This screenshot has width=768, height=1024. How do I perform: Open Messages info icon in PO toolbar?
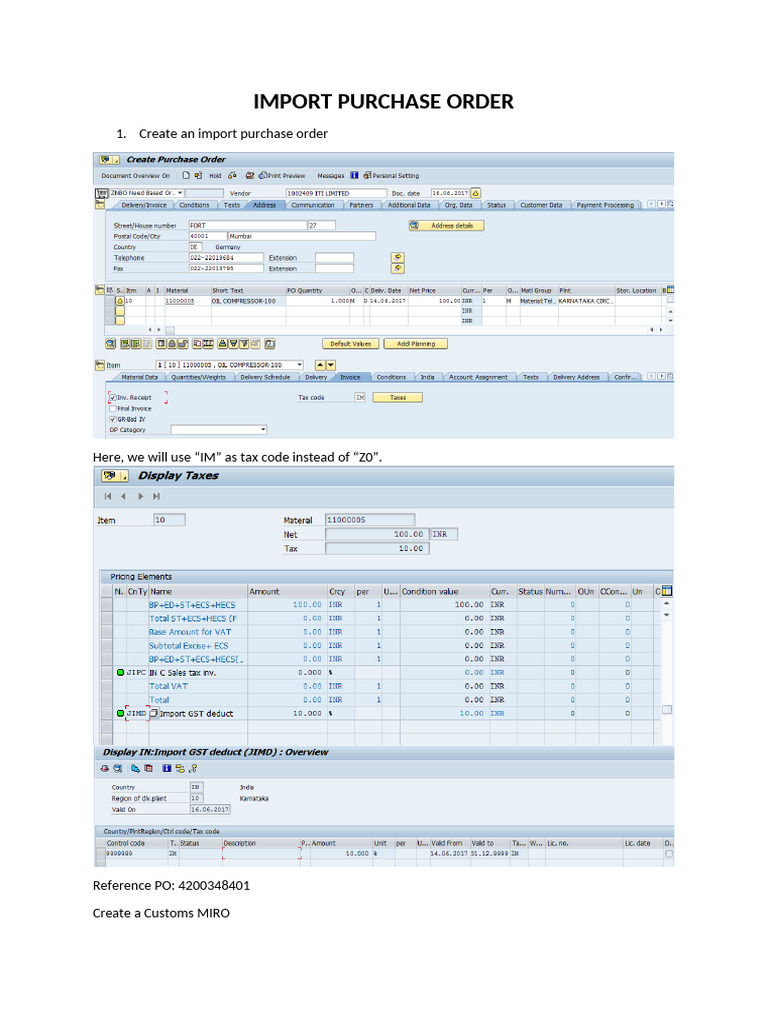354,175
